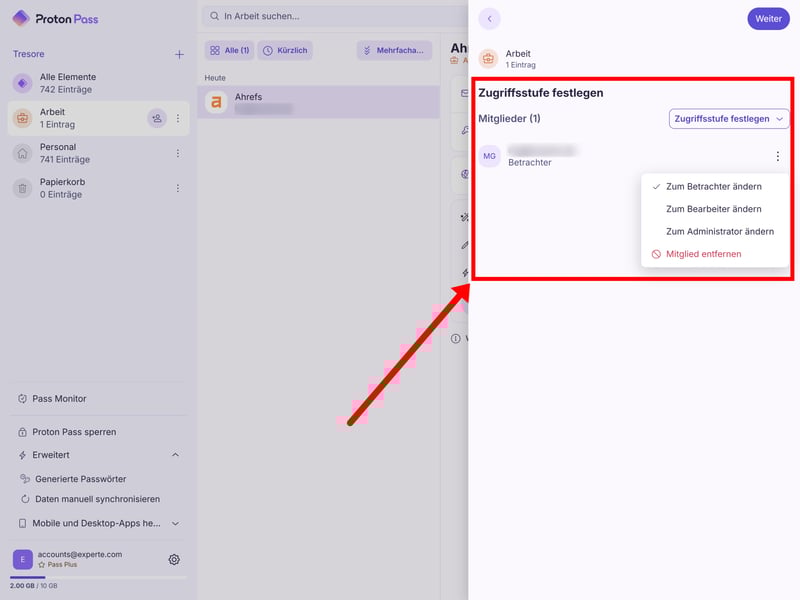Select Zum Betrachter ändern option
This screenshot has height=600, width=800.
(713, 187)
